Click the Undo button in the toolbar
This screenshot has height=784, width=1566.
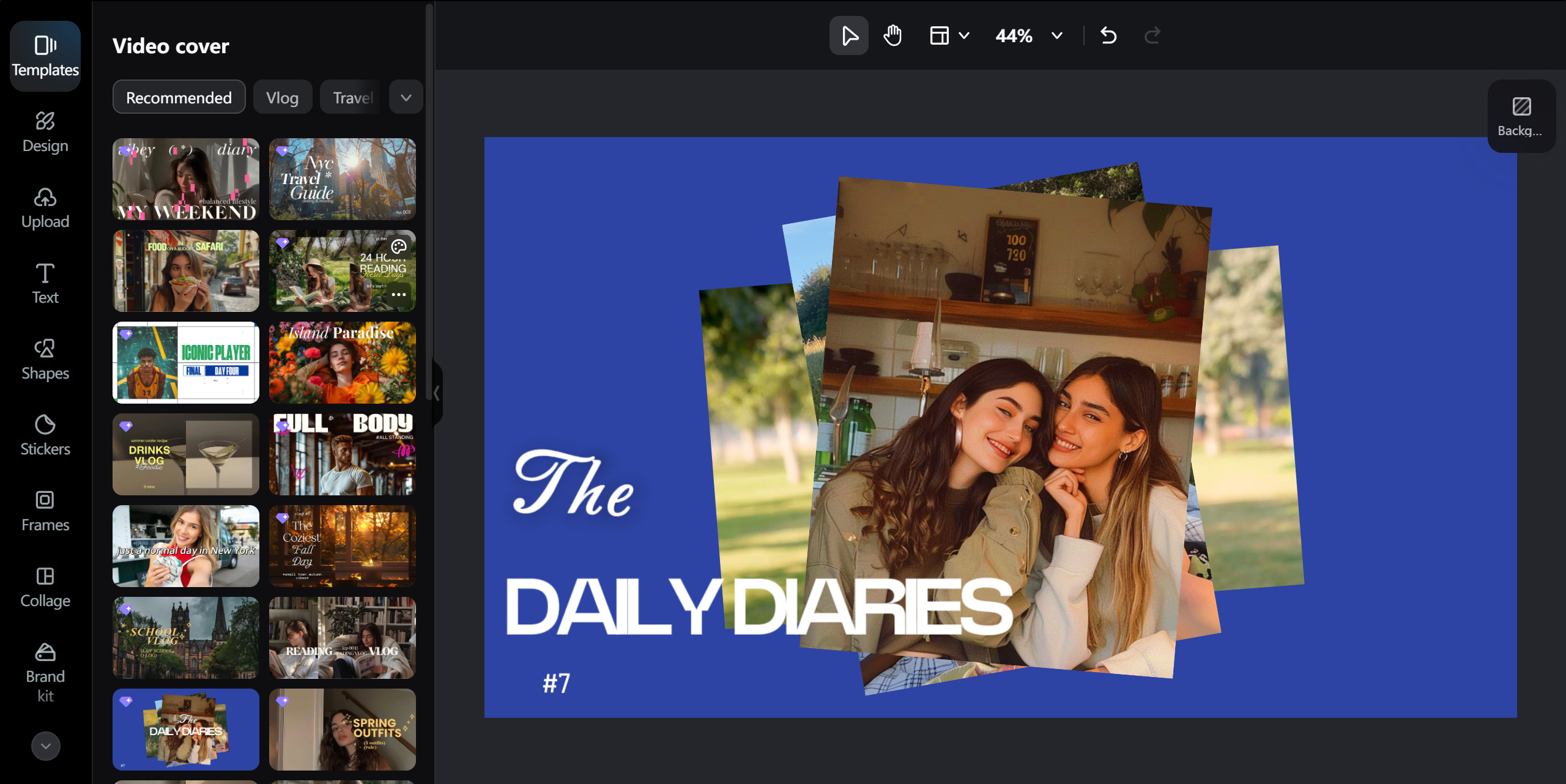[1108, 35]
